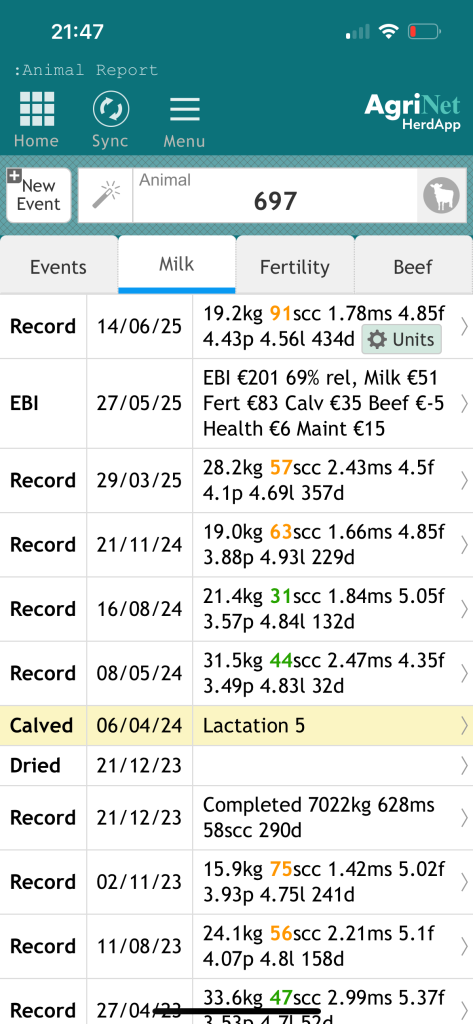Expand the EBI 27/05/25 row chevron
This screenshot has height=1024, width=473.
pos(464,404)
